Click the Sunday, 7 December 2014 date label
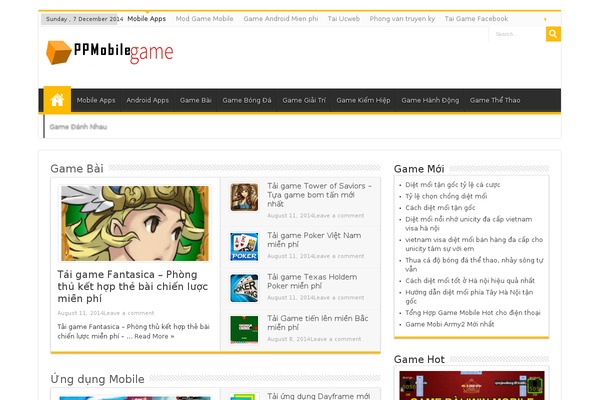 click(x=84, y=19)
